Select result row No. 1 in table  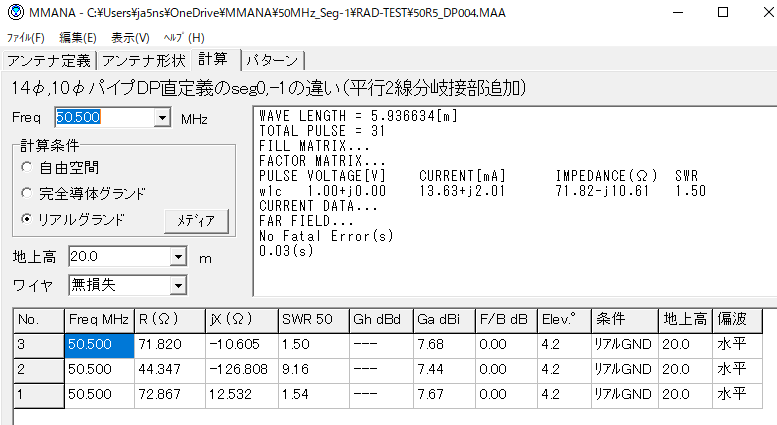38,394
